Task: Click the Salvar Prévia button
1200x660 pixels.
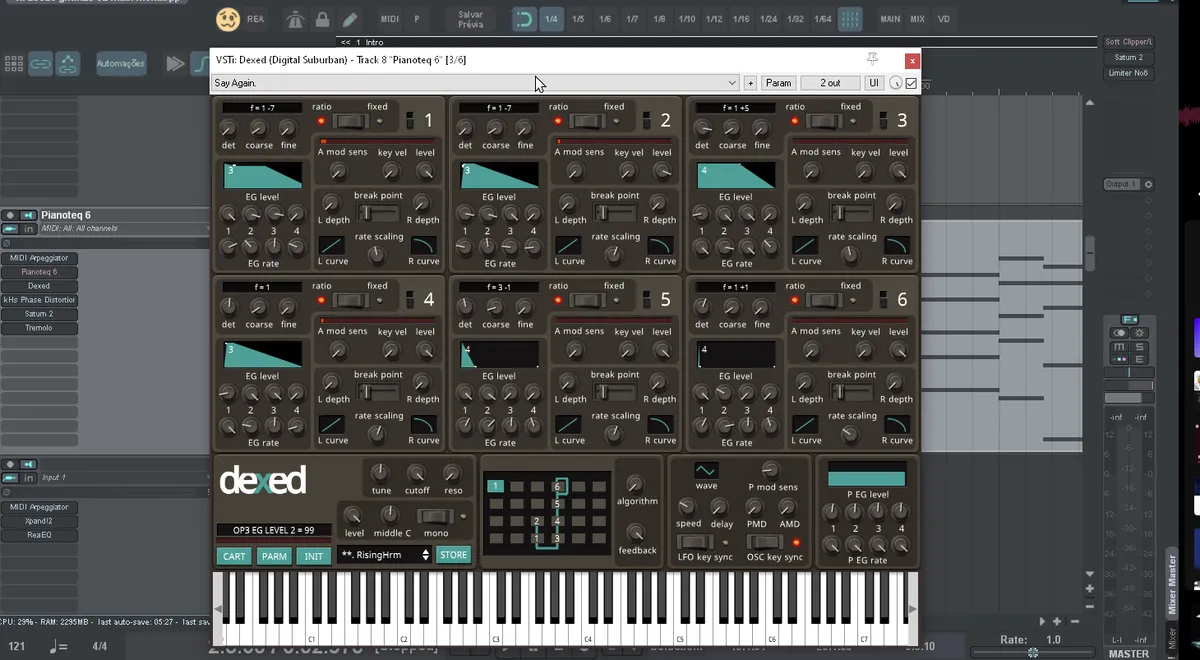Action: point(470,19)
